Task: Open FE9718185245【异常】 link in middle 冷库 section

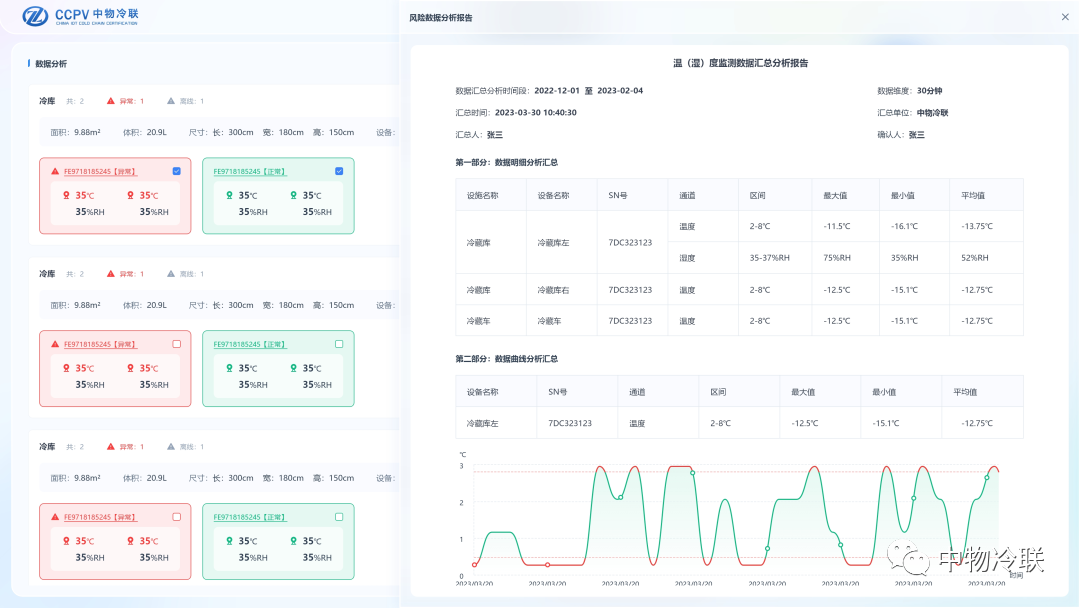Action: point(100,344)
